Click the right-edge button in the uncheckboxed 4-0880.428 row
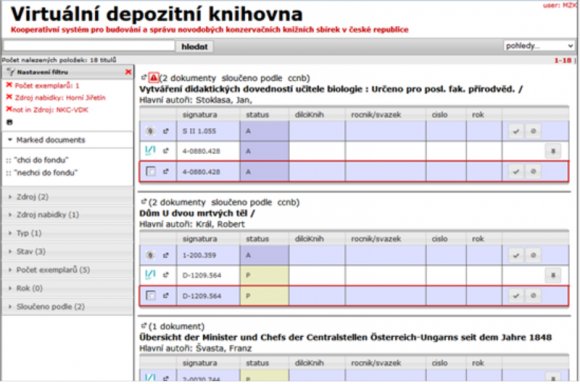This screenshot has width=580, height=384. pyautogui.click(x=553, y=151)
